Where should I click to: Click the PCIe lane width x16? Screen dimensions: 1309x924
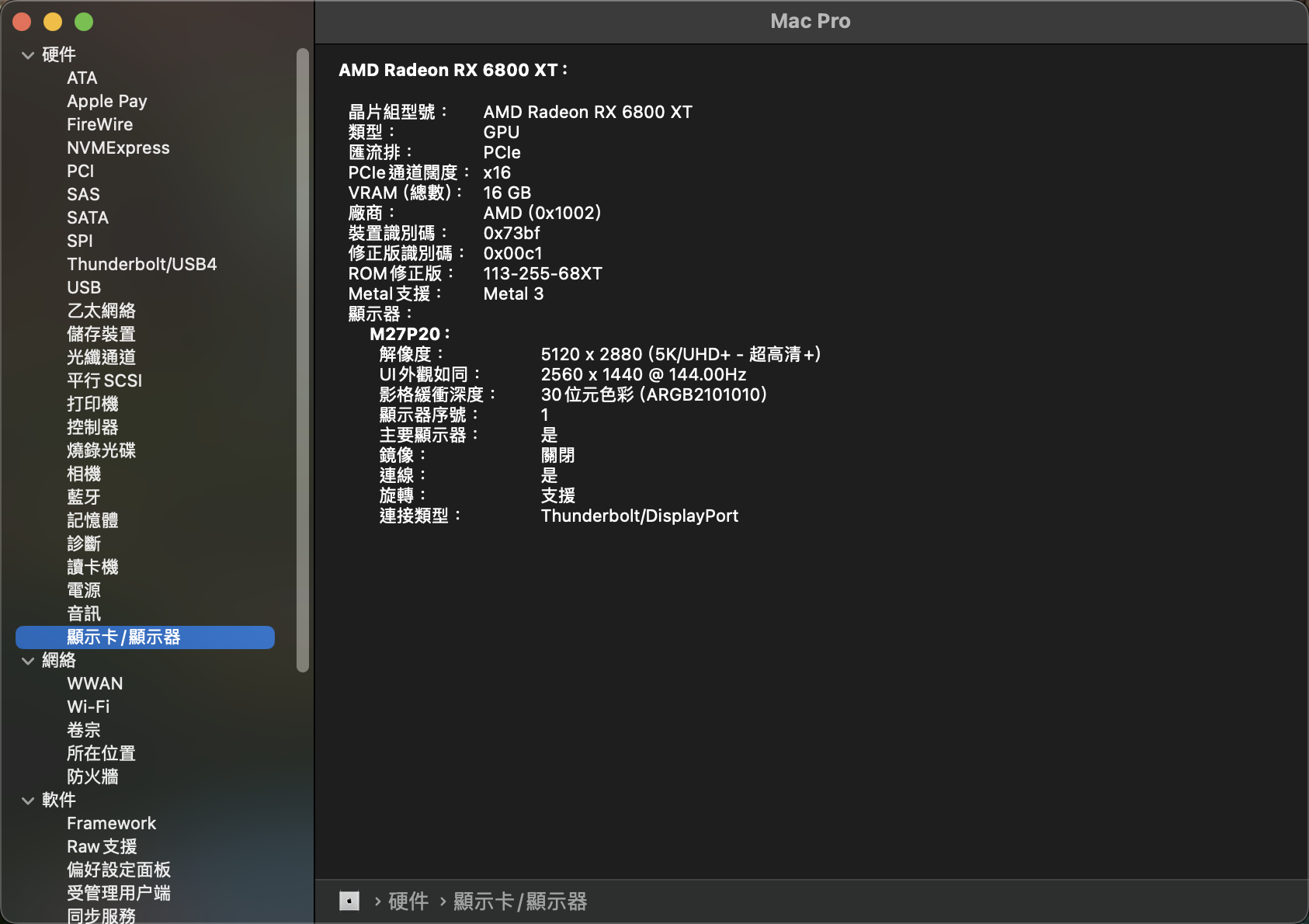[x=497, y=173]
